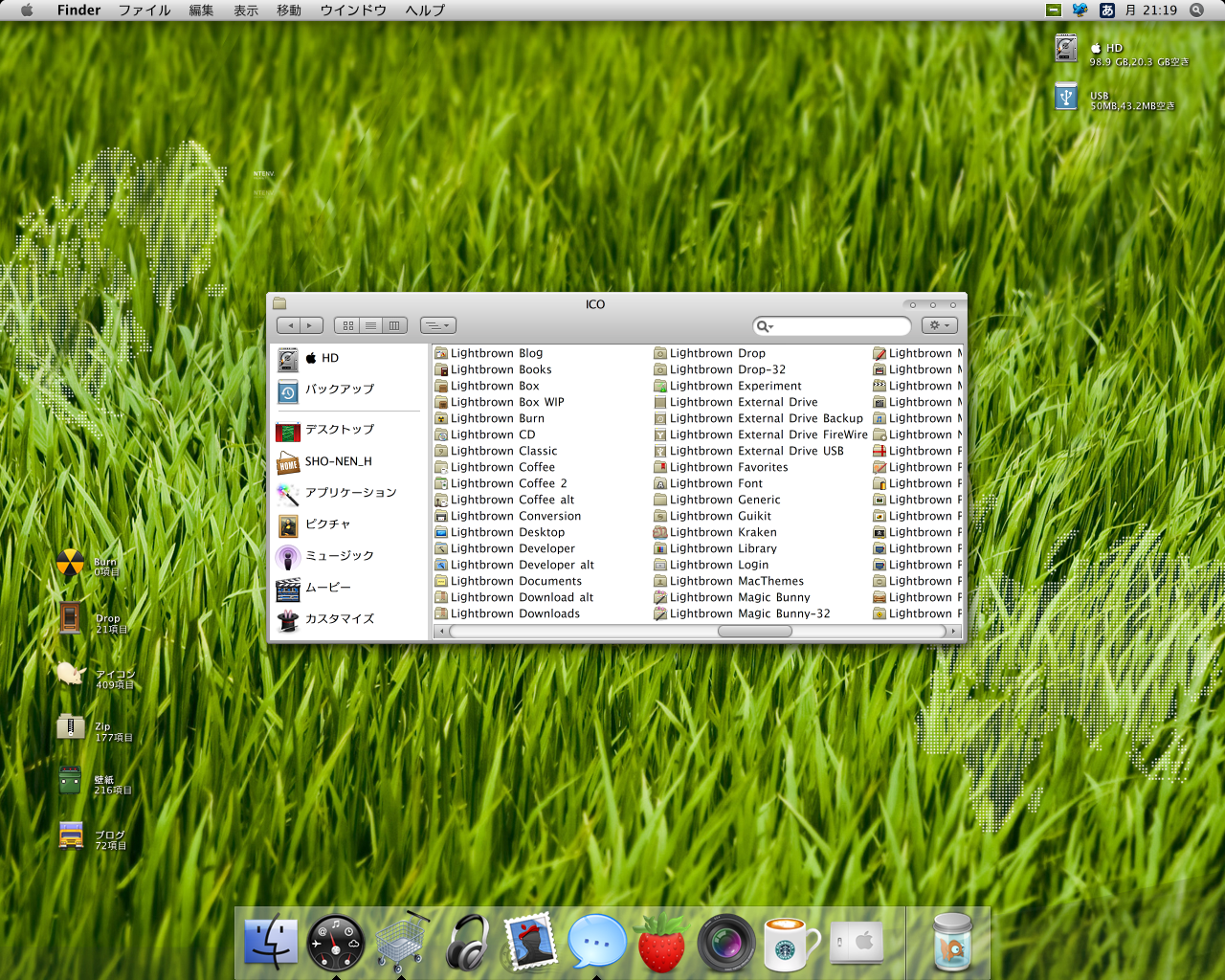This screenshot has width=1225, height=980.
Task: Open the ブログ folder on desktop
Action: 70,835
